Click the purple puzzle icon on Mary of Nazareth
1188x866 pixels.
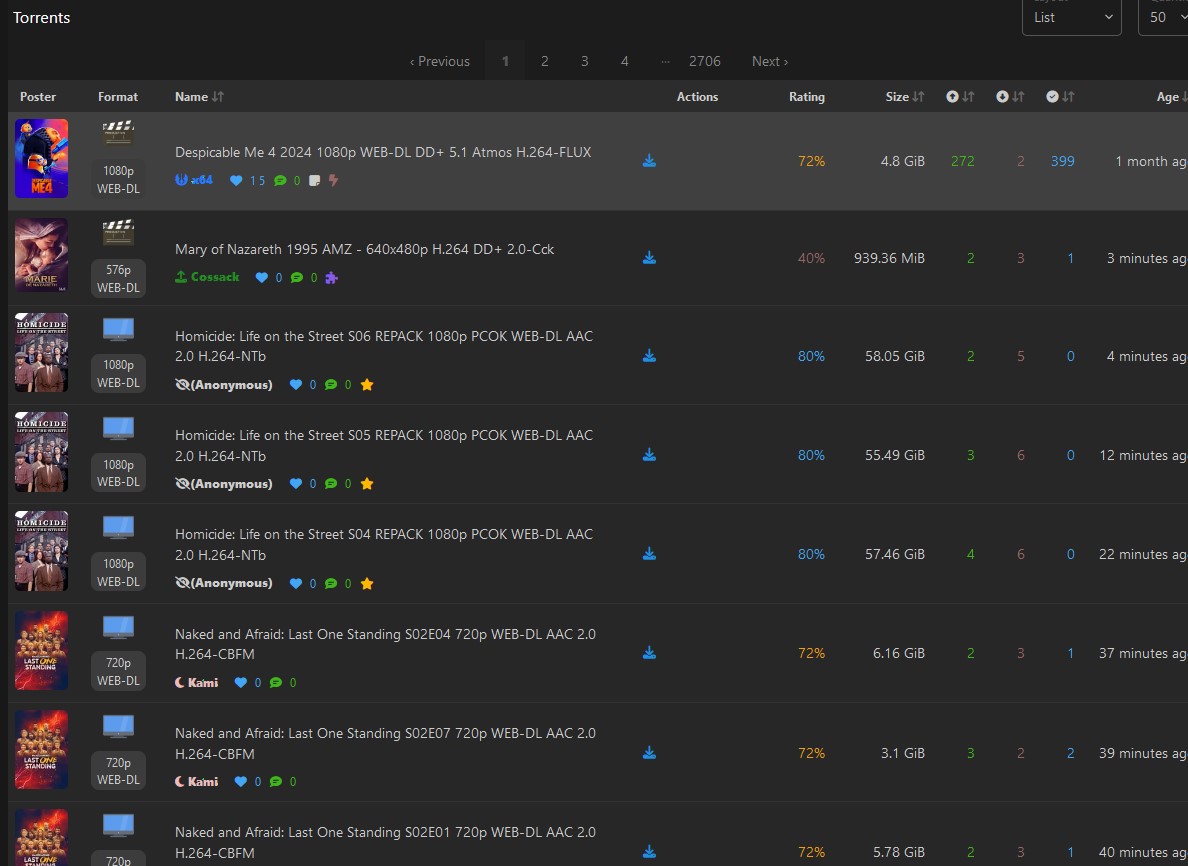[x=331, y=278]
